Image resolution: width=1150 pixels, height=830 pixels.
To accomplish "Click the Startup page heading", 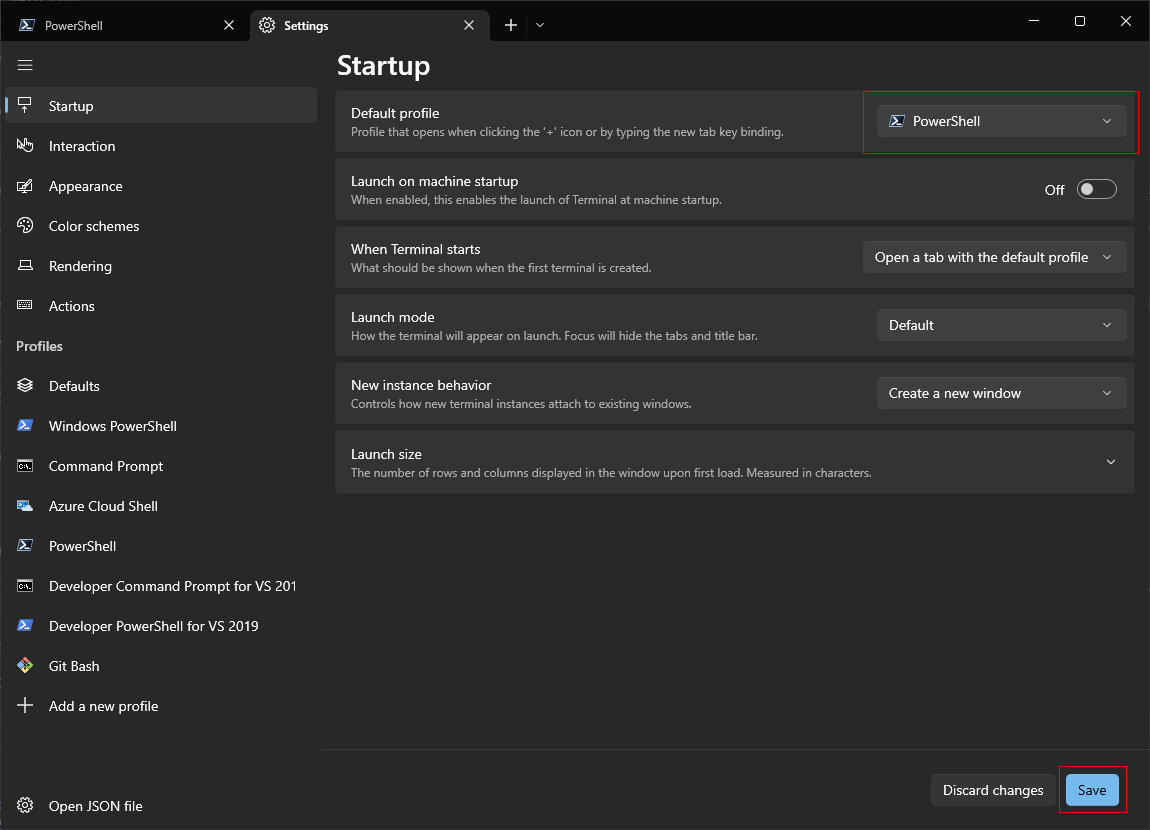I will pyautogui.click(x=384, y=65).
